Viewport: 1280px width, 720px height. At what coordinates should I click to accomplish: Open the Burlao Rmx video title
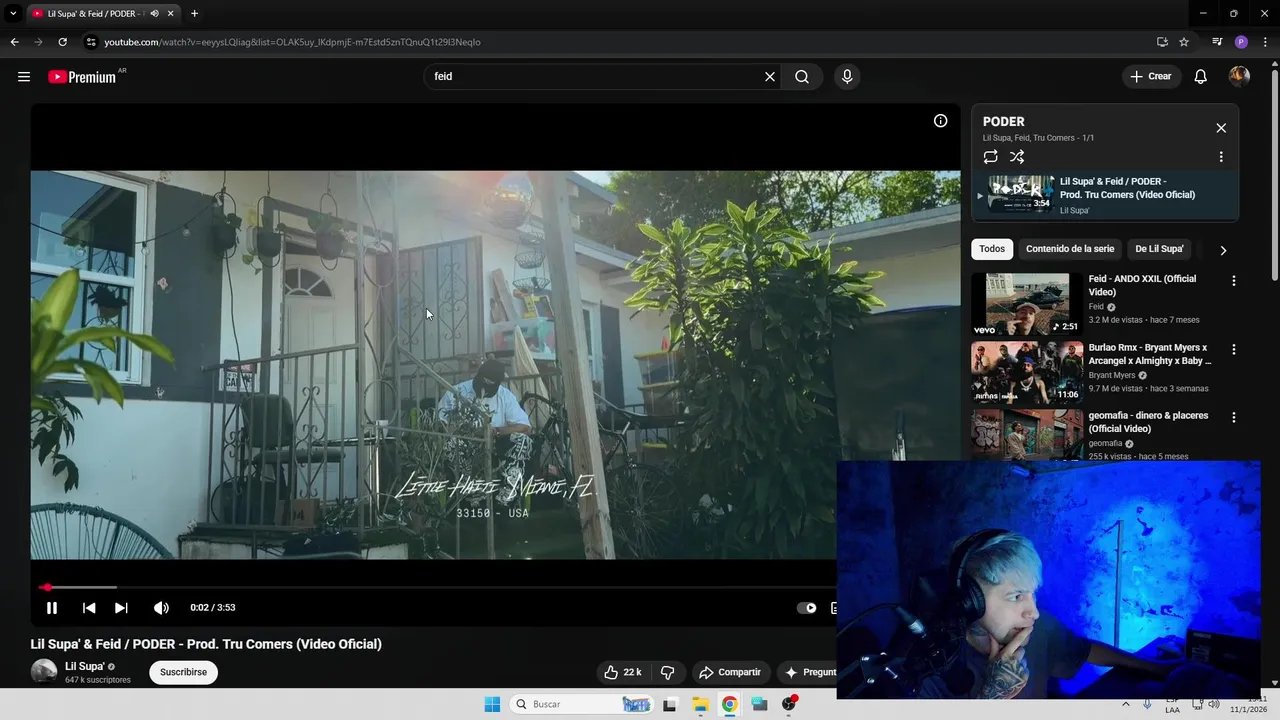point(1150,354)
